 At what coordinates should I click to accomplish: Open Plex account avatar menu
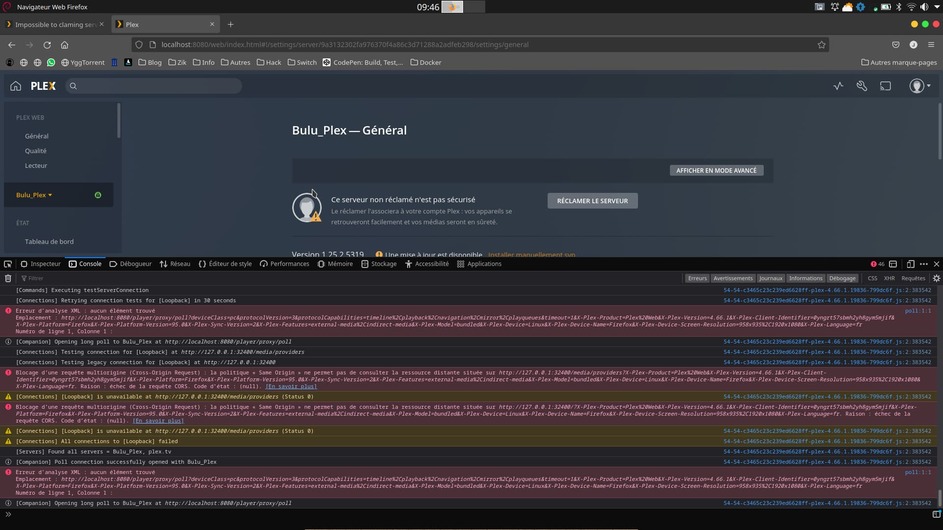click(x=919, y=86)
